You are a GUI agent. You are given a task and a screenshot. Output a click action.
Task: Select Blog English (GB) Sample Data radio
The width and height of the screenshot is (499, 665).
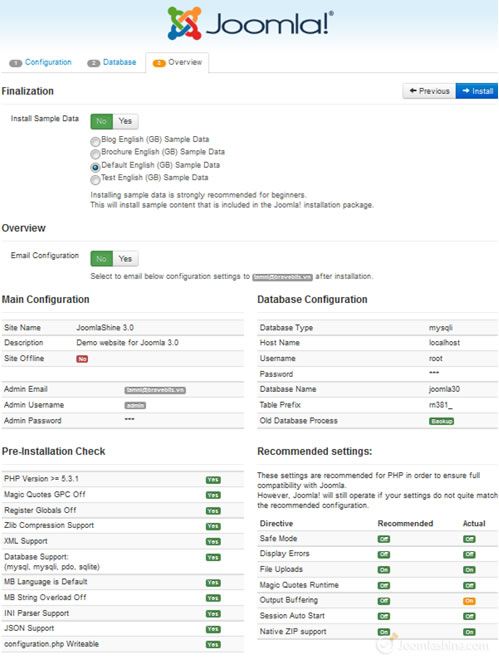click(95, 141)
